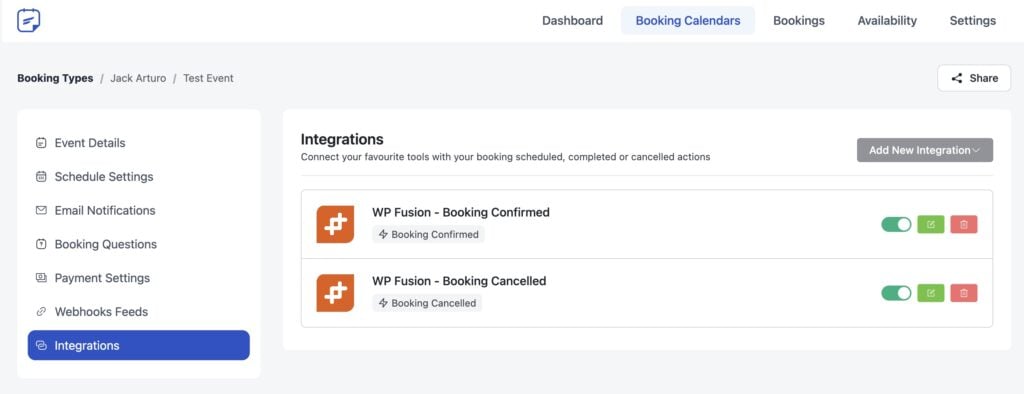
Task: Click the Payment Settings icon
Action: [41, 278]
